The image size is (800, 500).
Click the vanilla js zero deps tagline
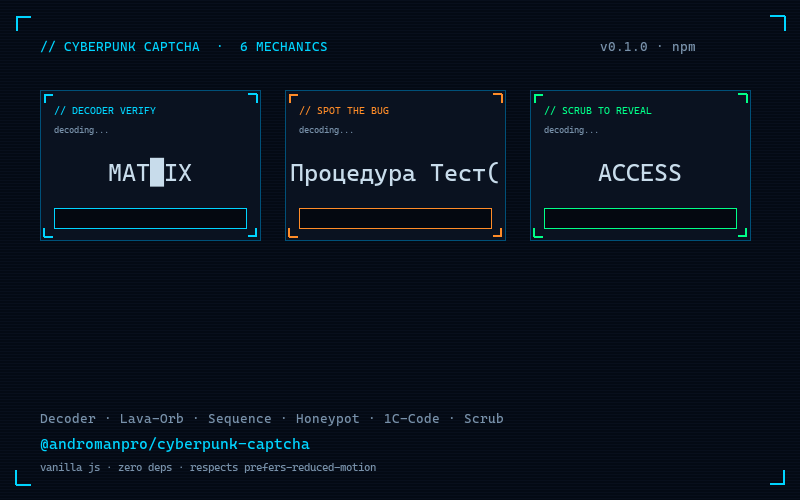coord(208,467)
